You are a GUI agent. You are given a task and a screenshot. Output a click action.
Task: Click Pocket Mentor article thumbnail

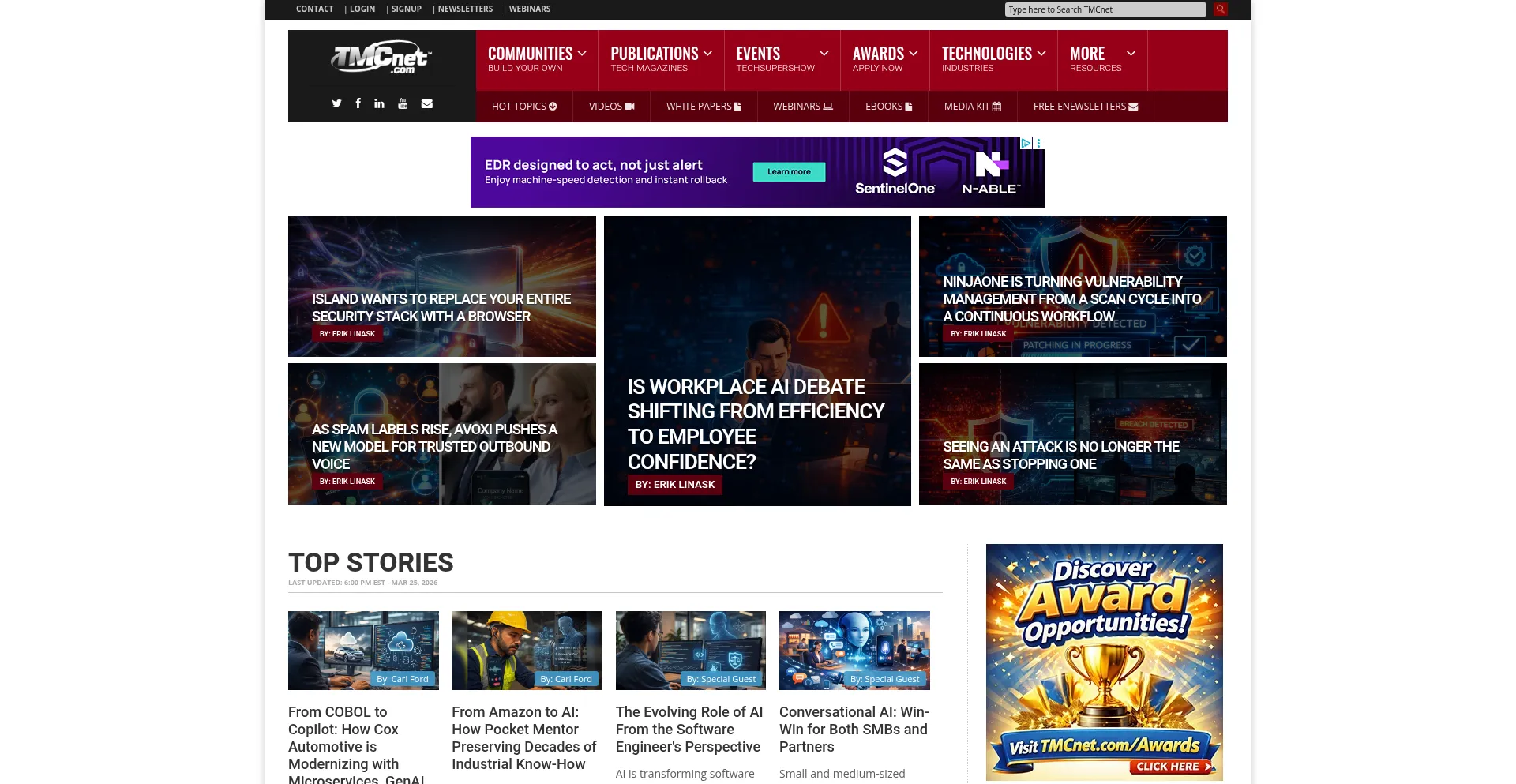click(527, 651)
